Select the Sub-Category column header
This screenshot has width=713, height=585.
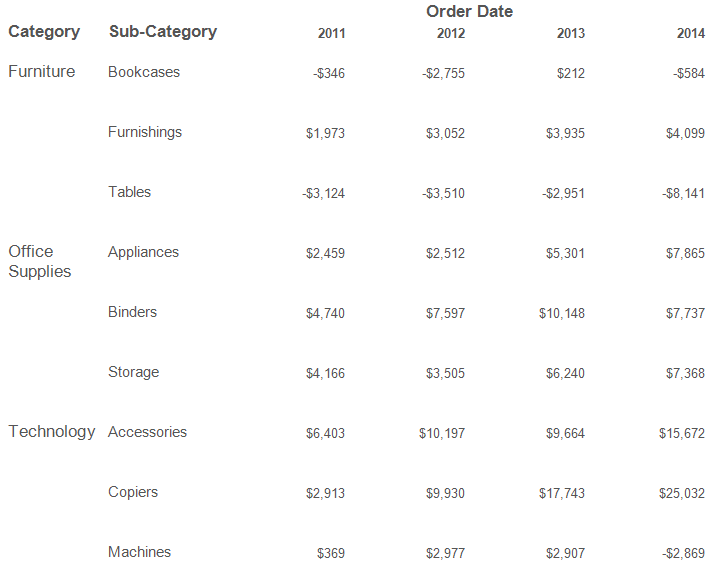click(x=163, y=32)
